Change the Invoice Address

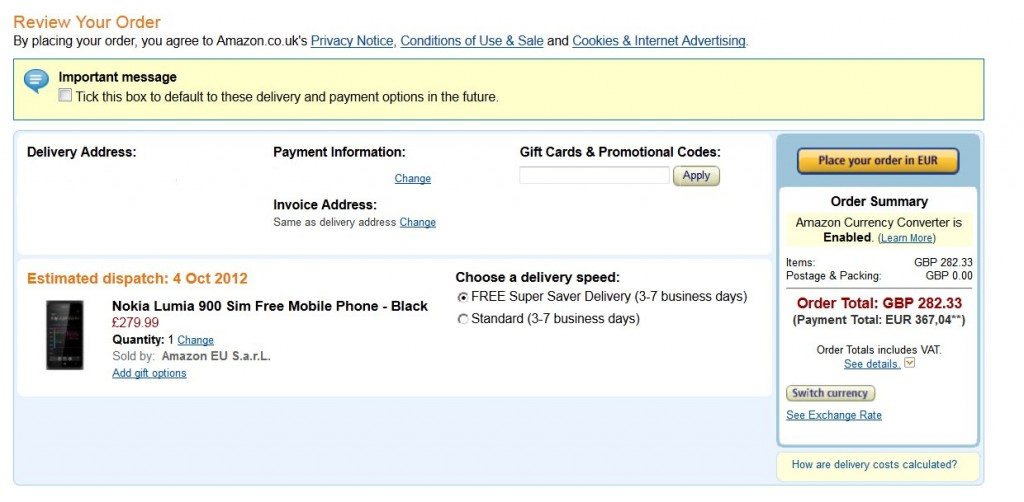(417, 222)
